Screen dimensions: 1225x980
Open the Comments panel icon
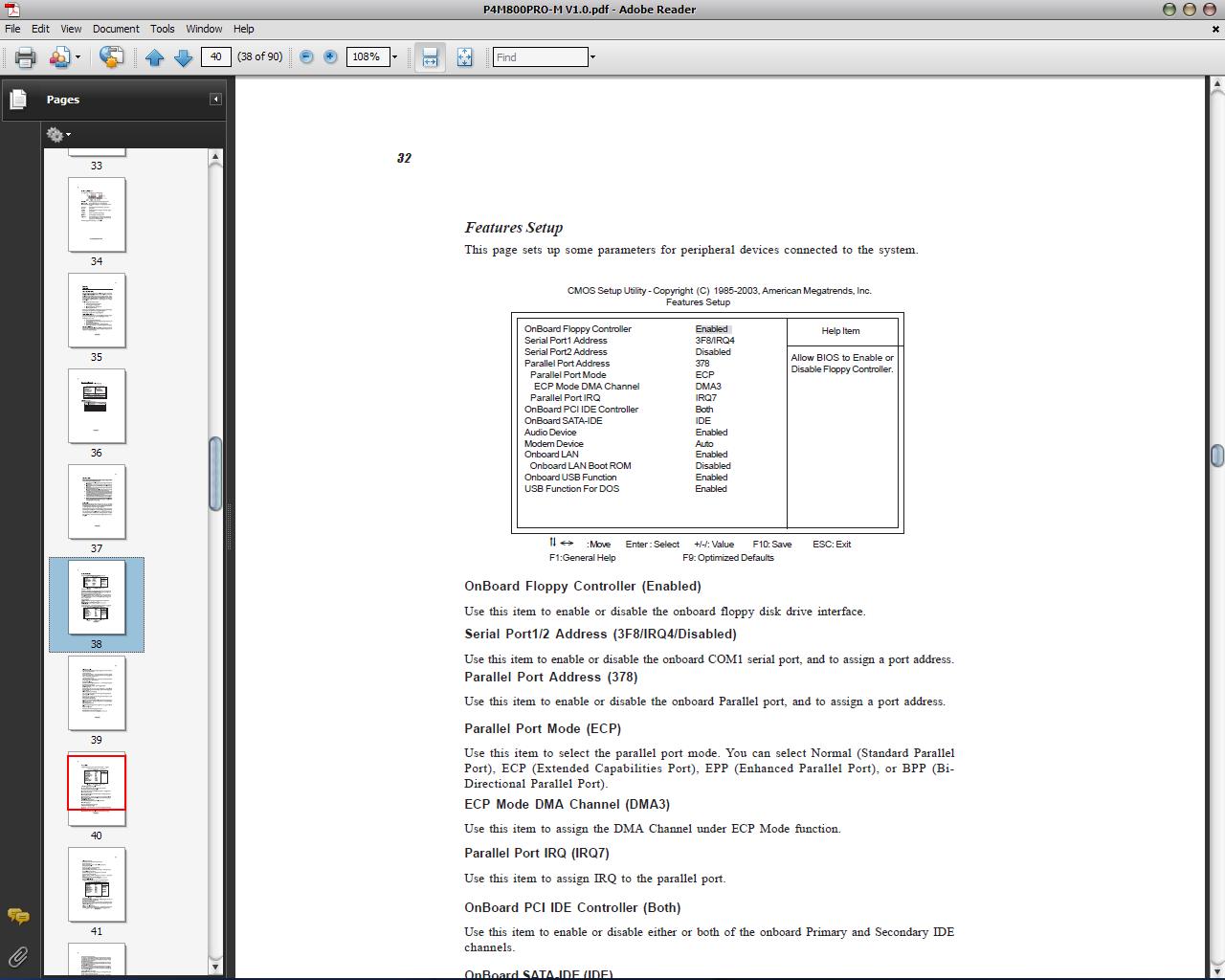[18, 917]
